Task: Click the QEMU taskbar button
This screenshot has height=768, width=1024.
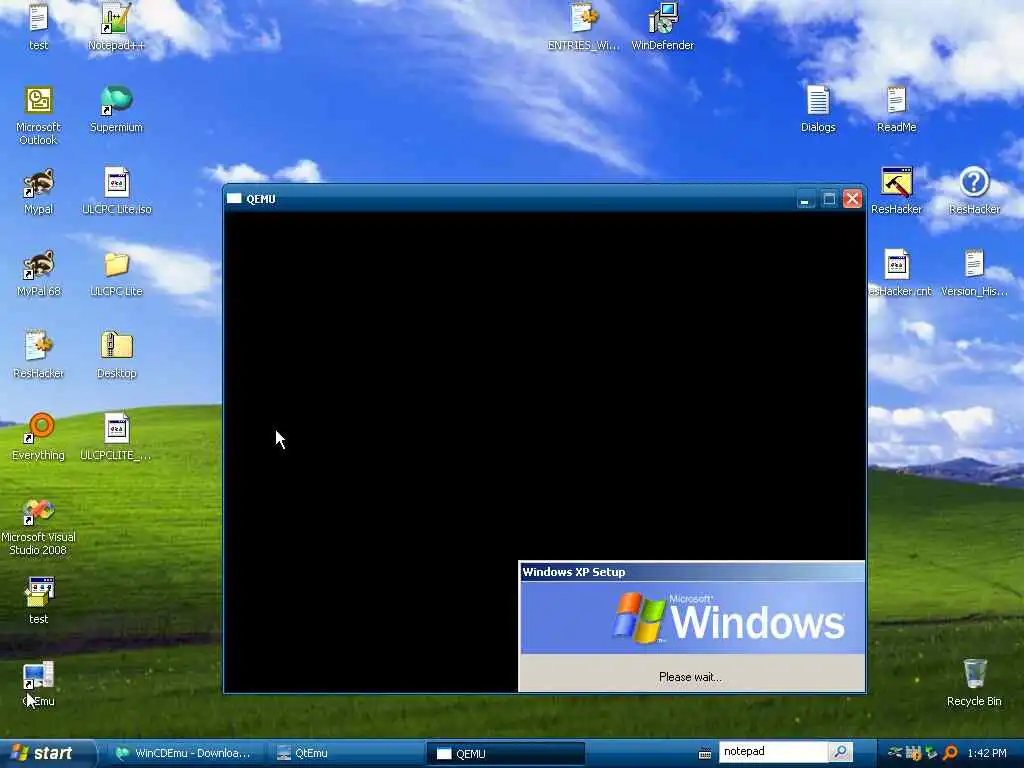Action: tap(505, 754)
